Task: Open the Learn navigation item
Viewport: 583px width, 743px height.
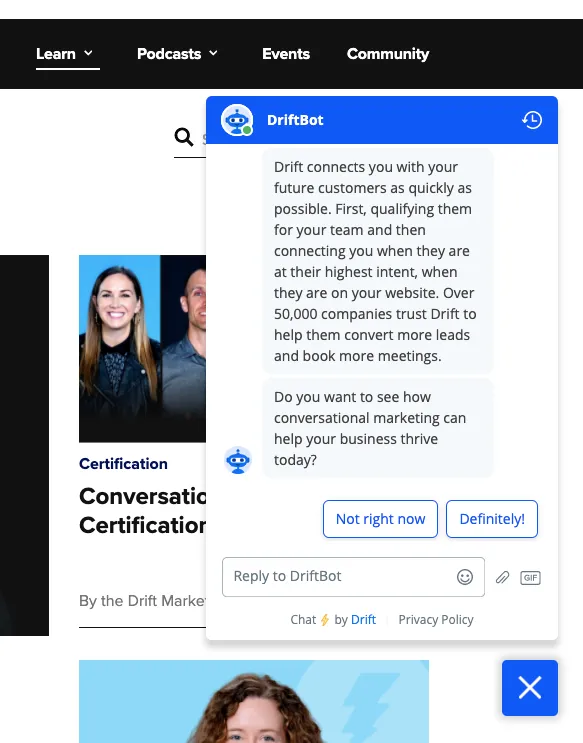Action: point(56,54)
